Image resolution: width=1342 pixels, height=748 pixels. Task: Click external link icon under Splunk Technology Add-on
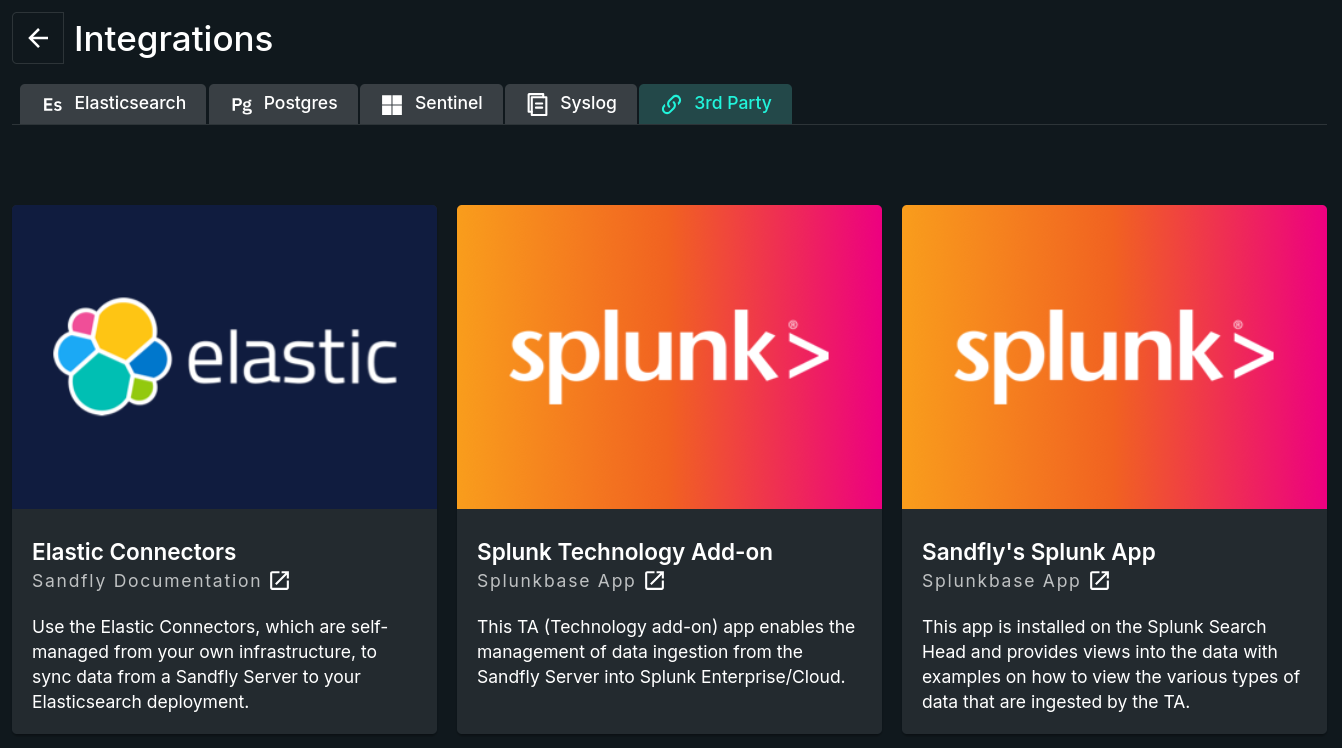click(655, 580)
